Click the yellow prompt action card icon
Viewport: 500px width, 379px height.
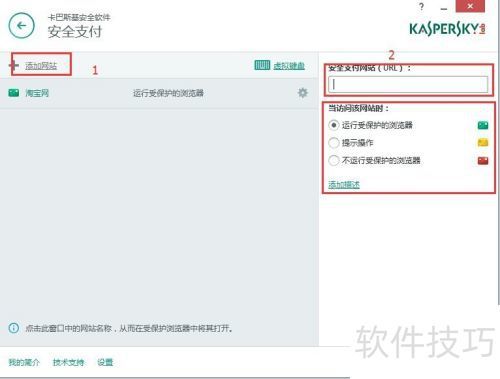(x=483, y=143)
